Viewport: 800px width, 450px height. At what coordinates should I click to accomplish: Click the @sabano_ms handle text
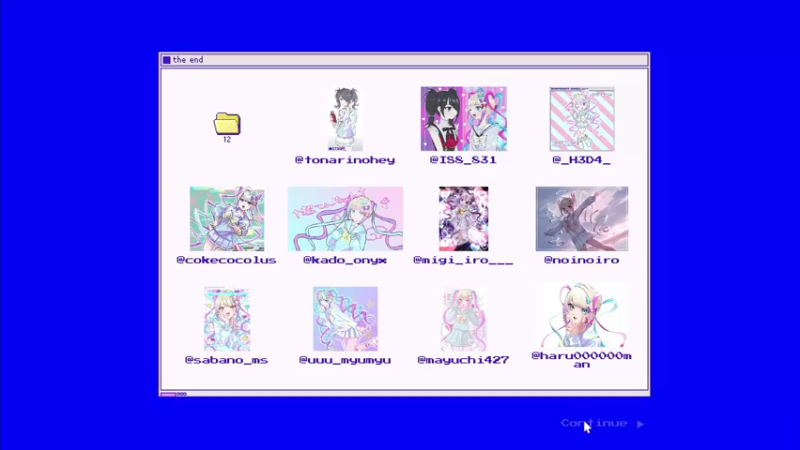pos(227,360)
